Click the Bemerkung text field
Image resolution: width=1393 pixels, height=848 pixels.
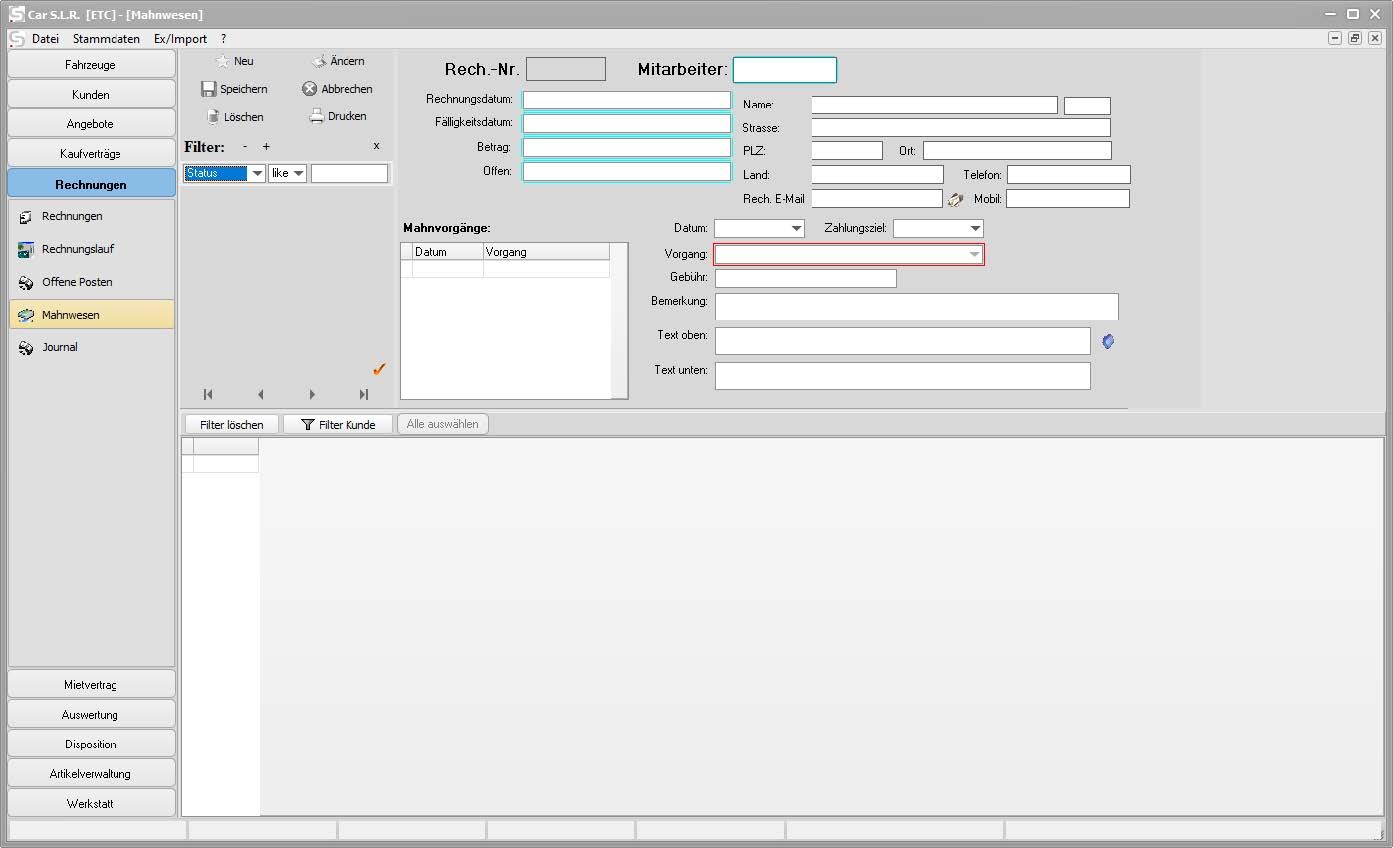[x=917, y=307]
